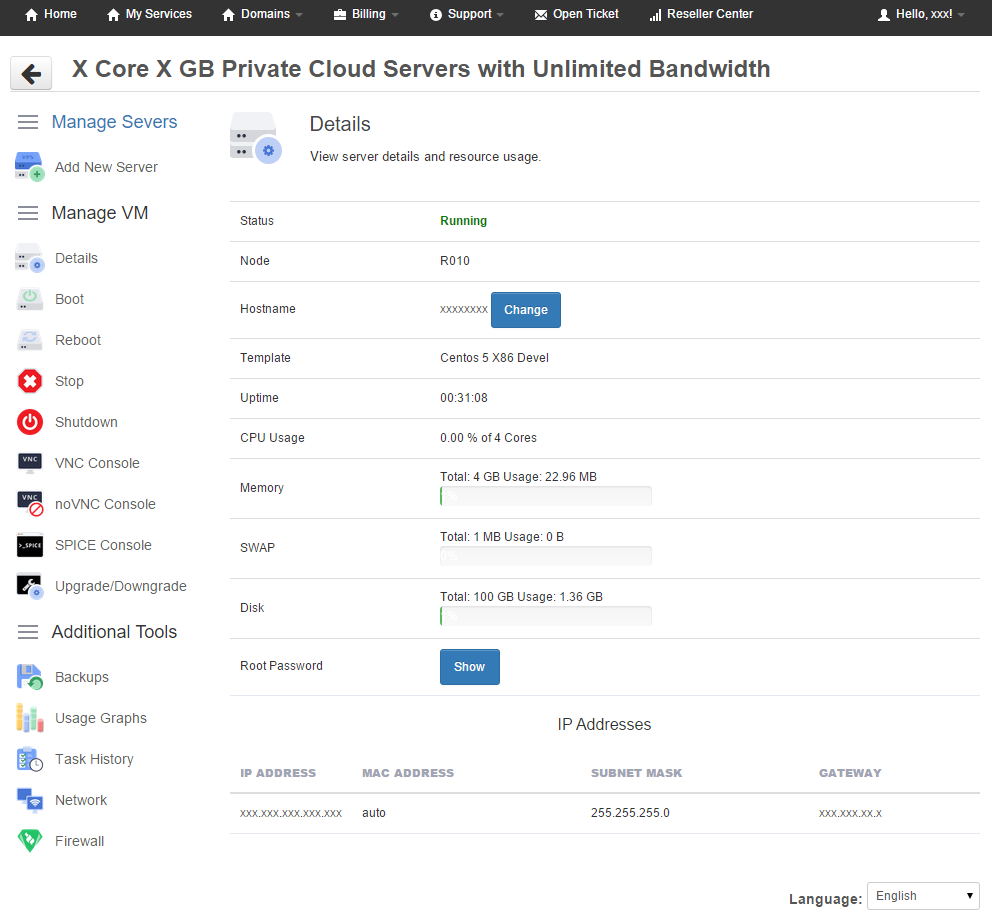Collapse the Additional Tools section
Viewport: 992px width, 924px height.
(28, 632)
